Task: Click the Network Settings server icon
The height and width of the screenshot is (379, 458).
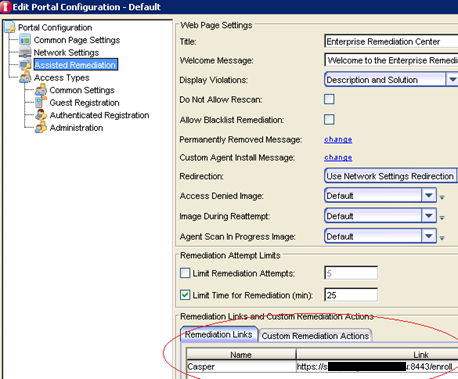Action: (25, 52)
